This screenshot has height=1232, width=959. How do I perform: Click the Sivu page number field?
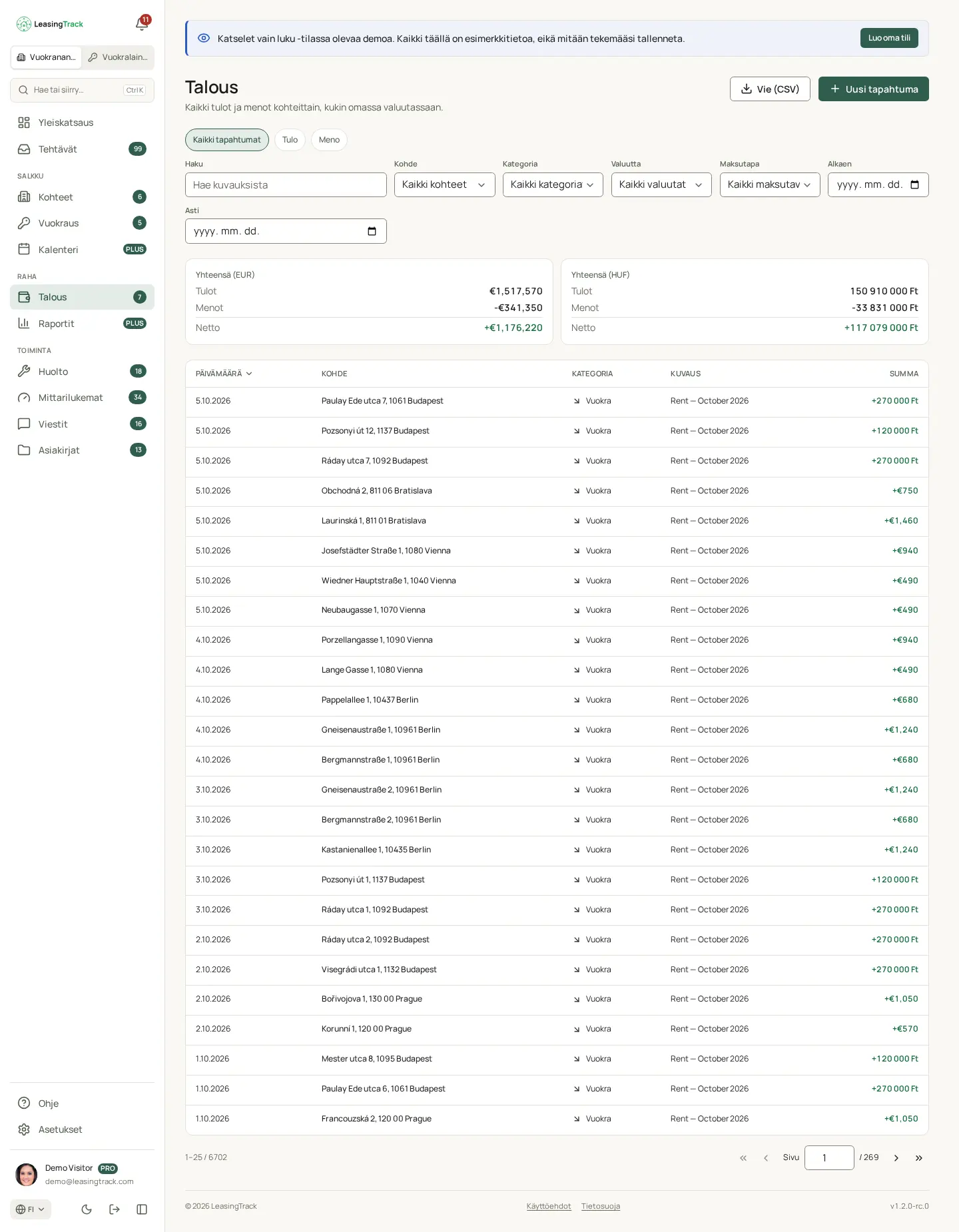(x=829, y=1157)
